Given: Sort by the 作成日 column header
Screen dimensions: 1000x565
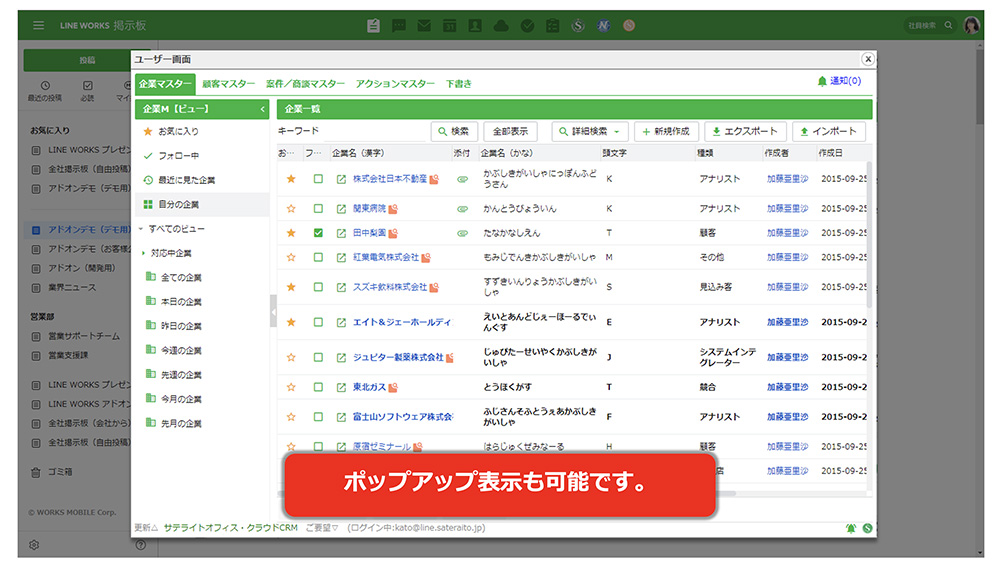Looking at the screenshot, I should click(830, 153).
